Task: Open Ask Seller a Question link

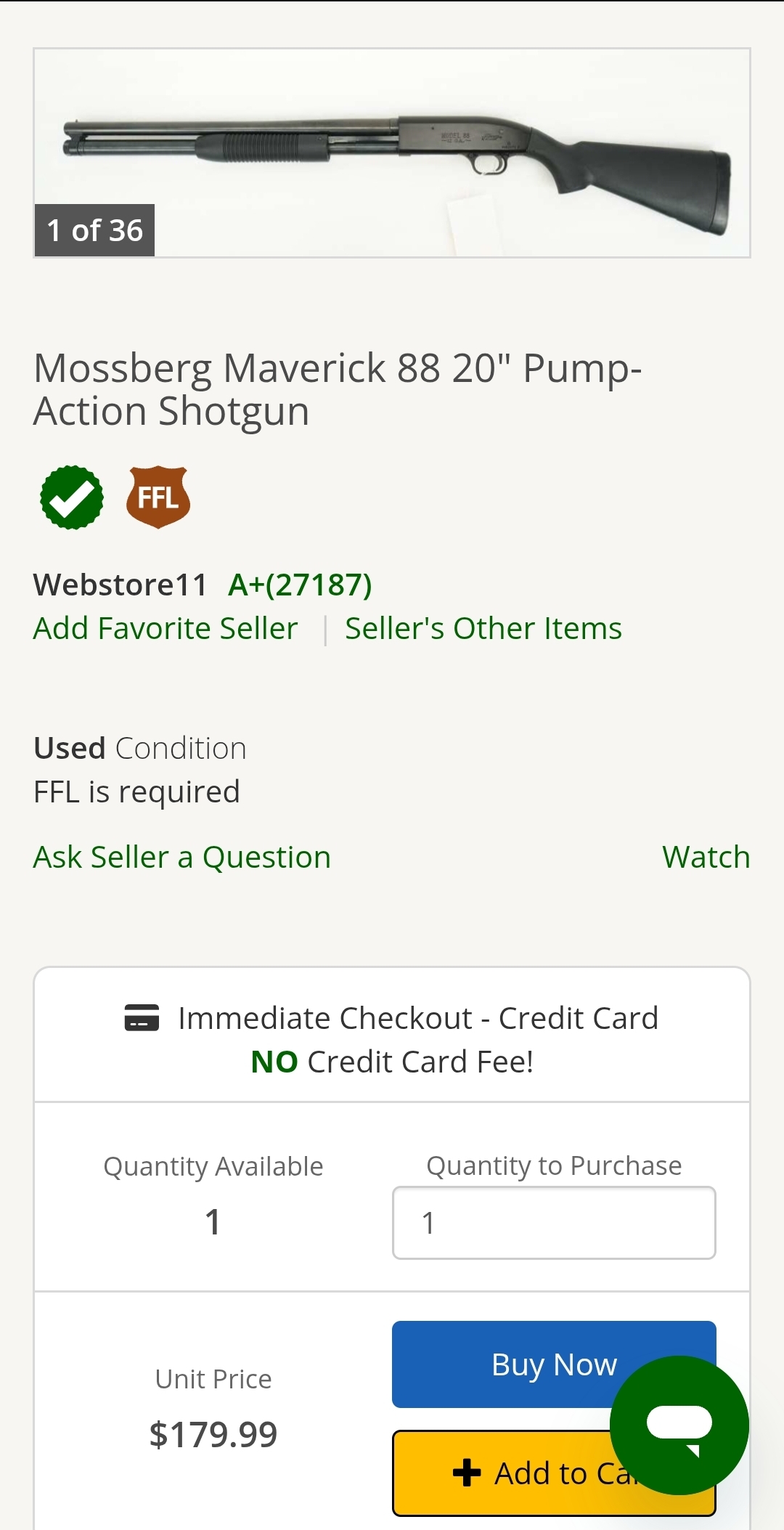Action: click(182, 858)
